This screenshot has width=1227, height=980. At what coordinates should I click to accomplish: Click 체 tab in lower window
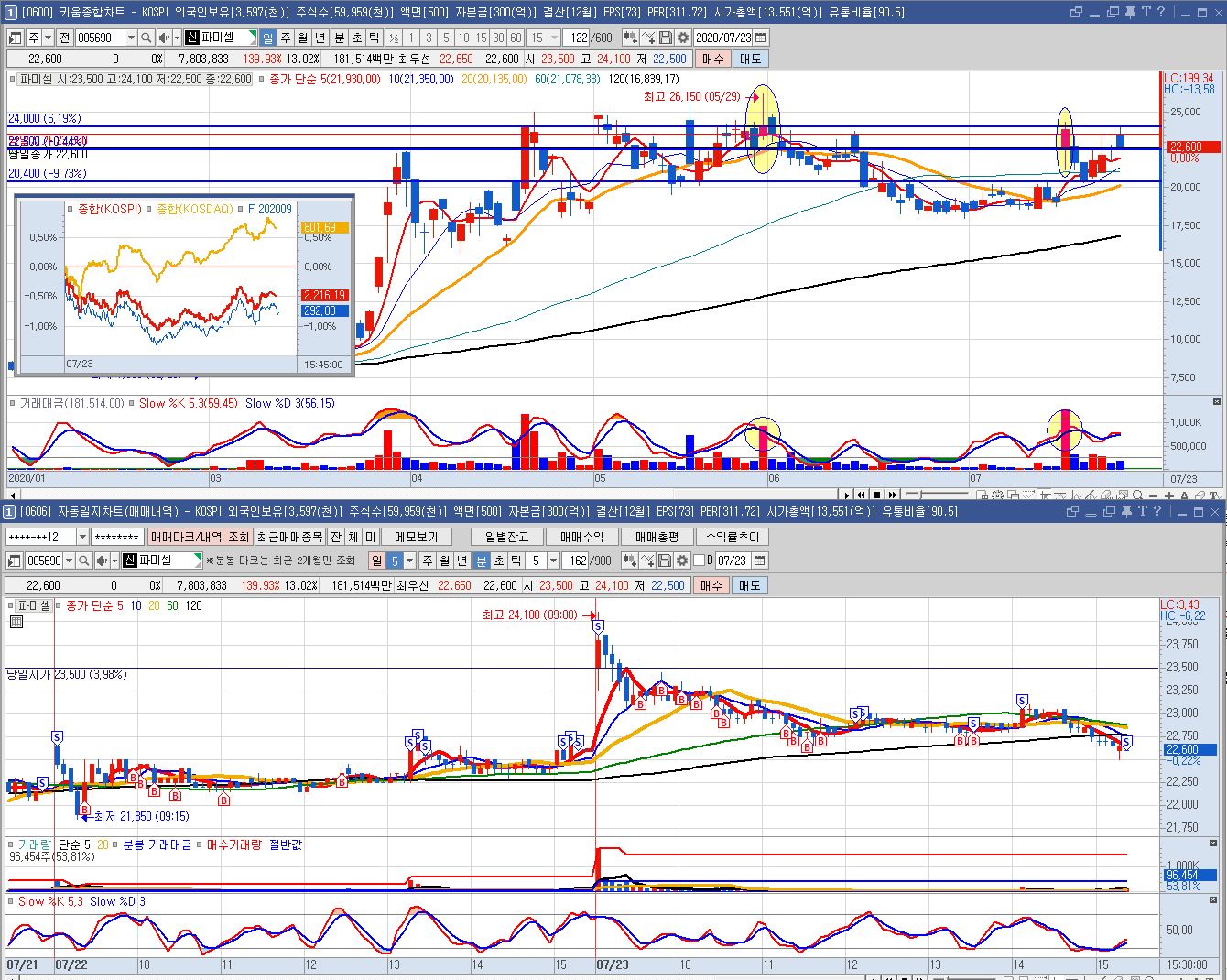click(353, 537)
